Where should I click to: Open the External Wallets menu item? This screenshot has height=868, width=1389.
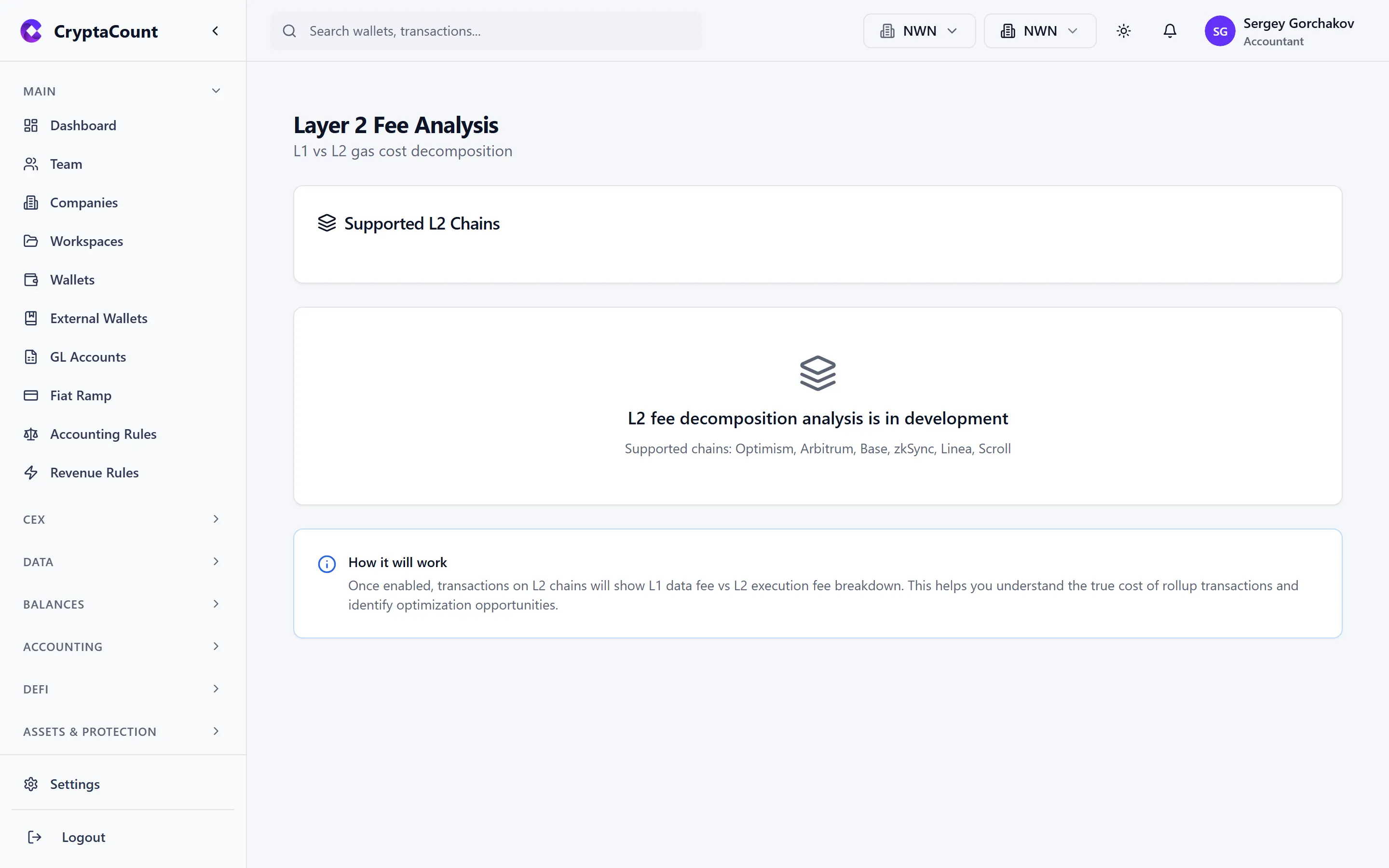99,319
